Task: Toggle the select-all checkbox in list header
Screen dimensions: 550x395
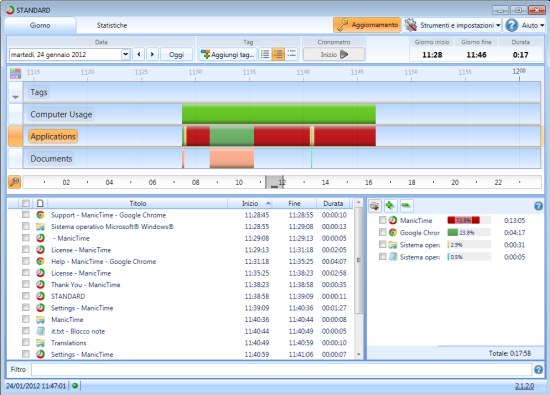Action: (26, 203)
